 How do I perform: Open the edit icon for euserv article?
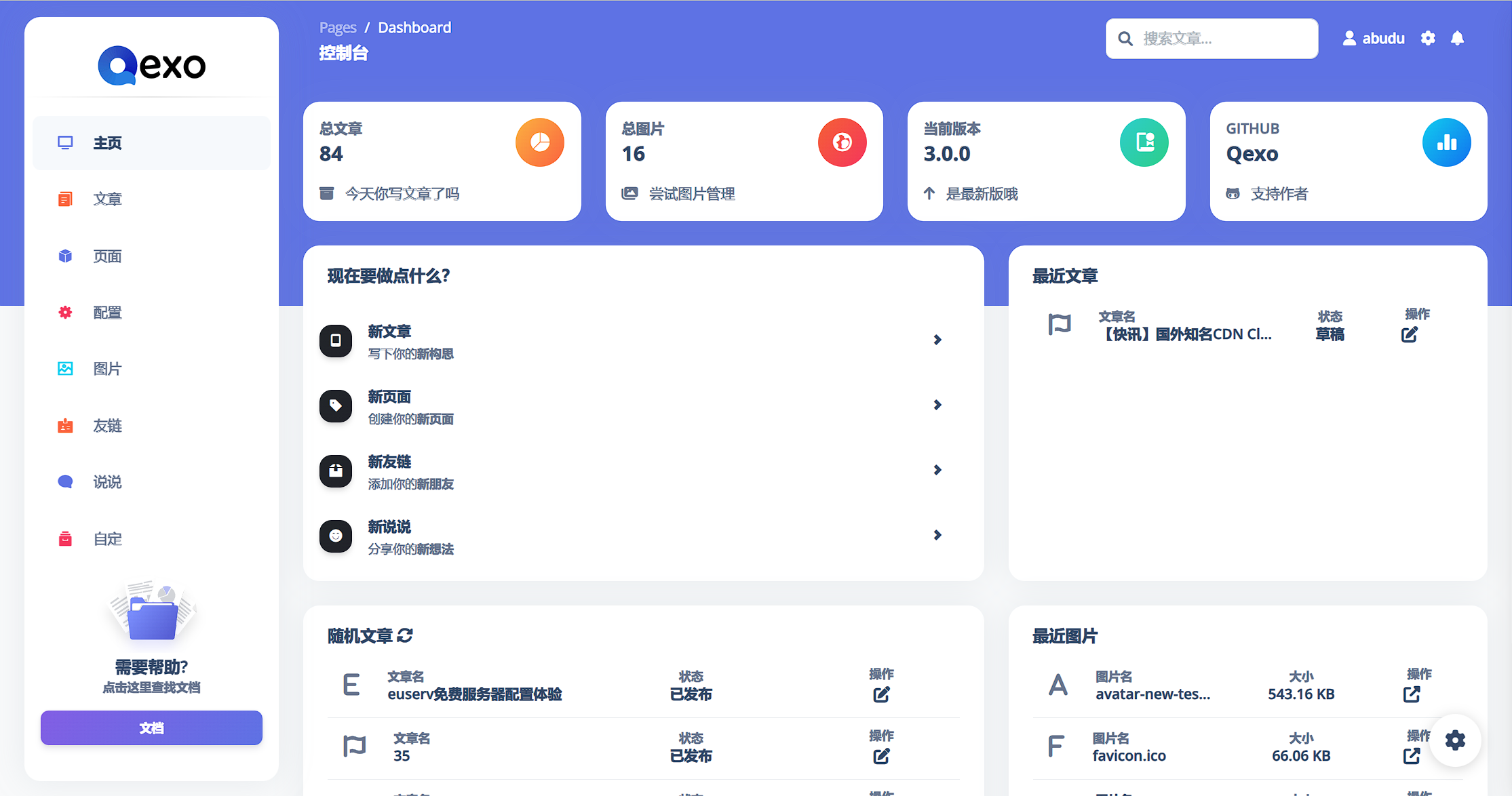(880, 694)
